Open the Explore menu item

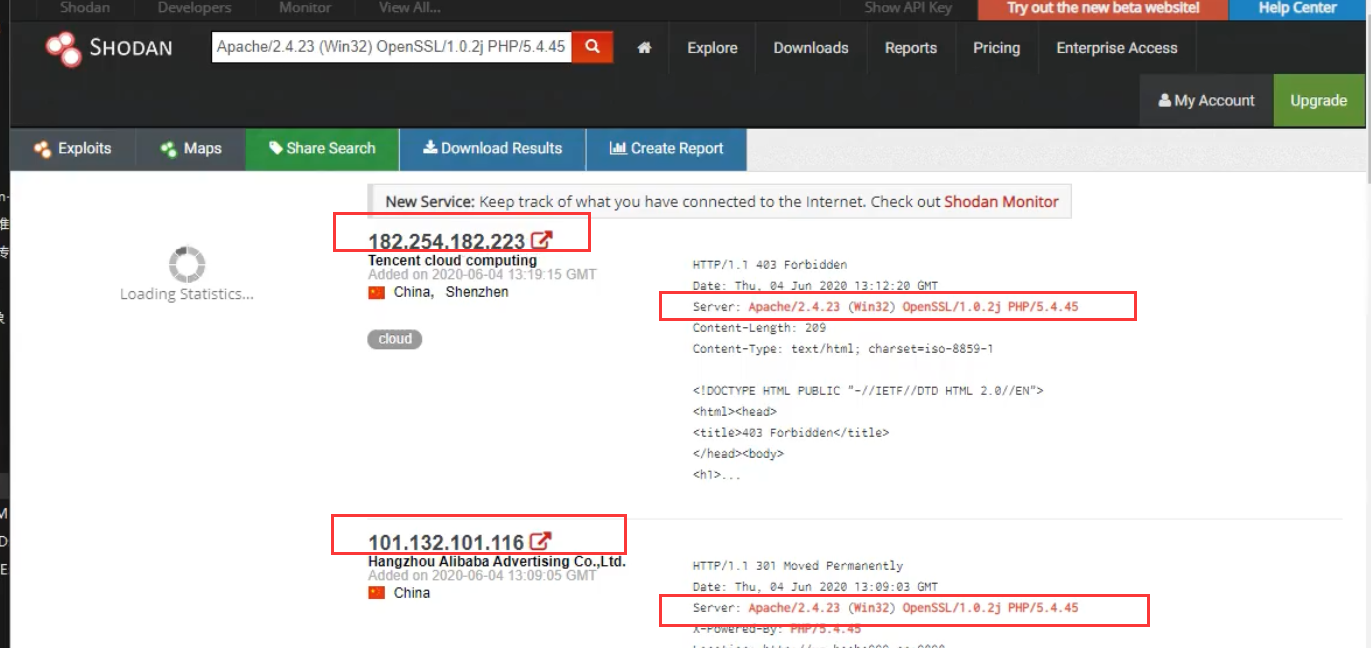tap(712, 48)
